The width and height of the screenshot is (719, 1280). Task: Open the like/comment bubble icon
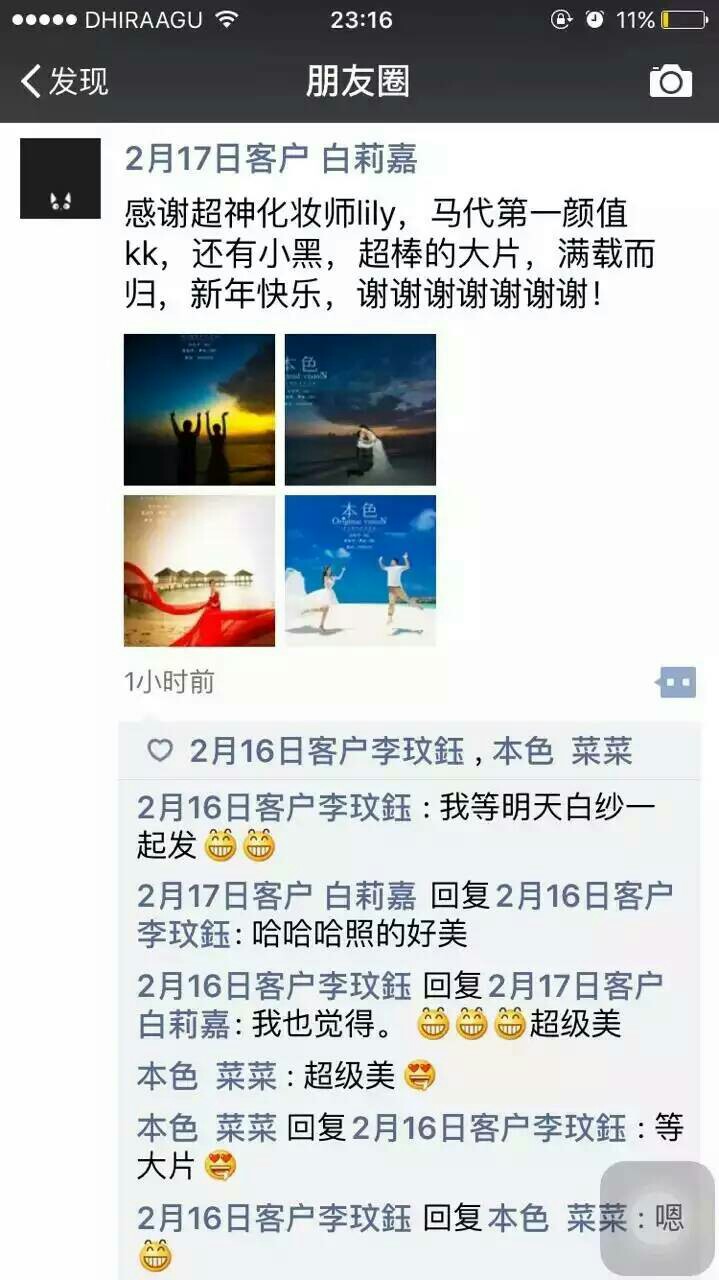(677, 683)
